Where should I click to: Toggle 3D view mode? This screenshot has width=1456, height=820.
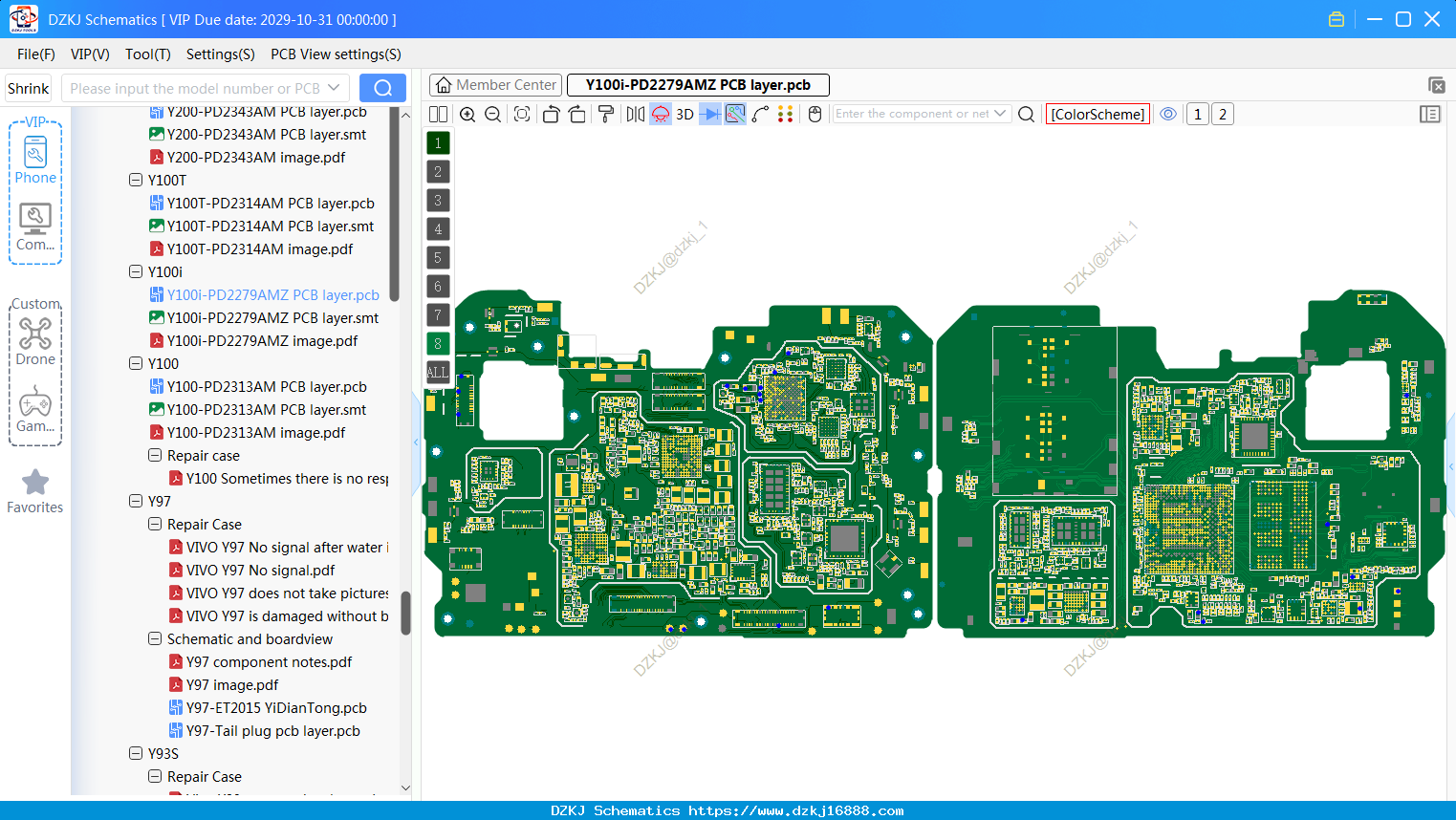(x=685, y=115)
